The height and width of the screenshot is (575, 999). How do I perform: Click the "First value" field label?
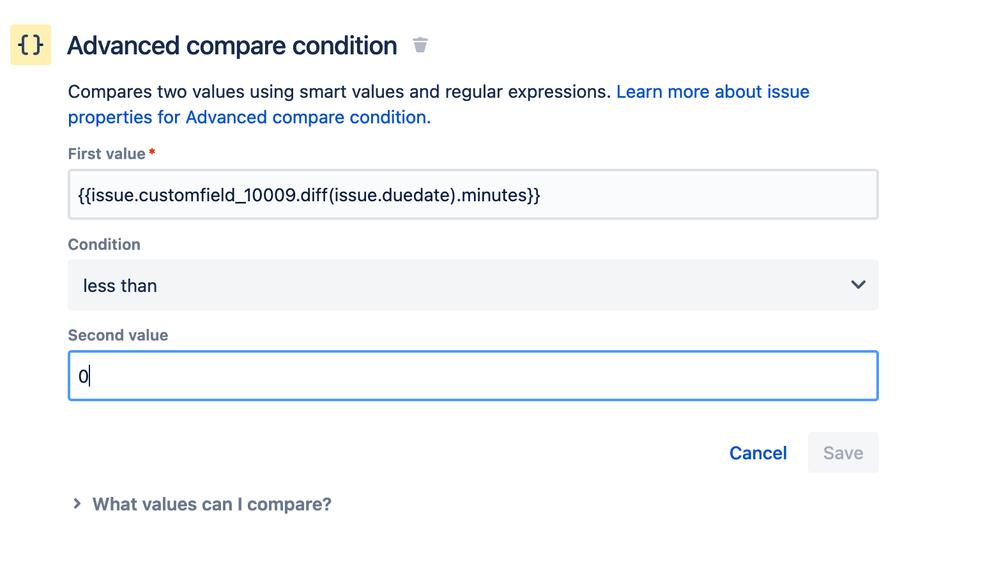tap(106, 154)
